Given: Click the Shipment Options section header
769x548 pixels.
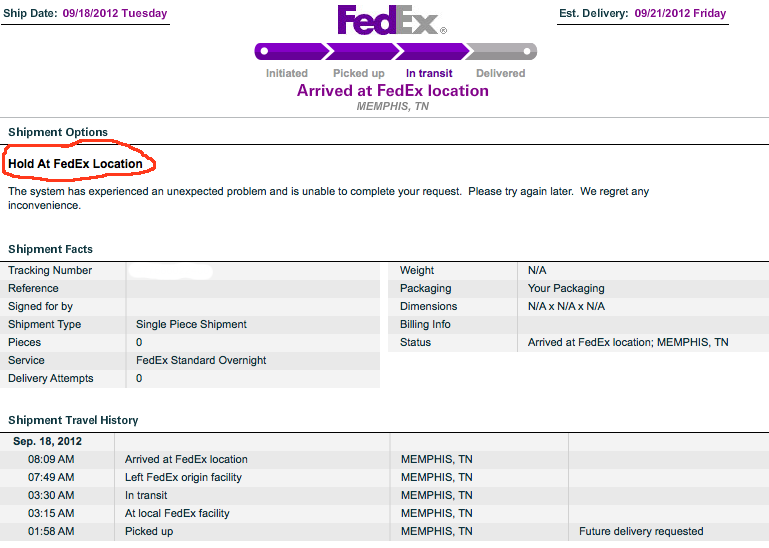Looking at the screenshot, I should tap(58, 132).
